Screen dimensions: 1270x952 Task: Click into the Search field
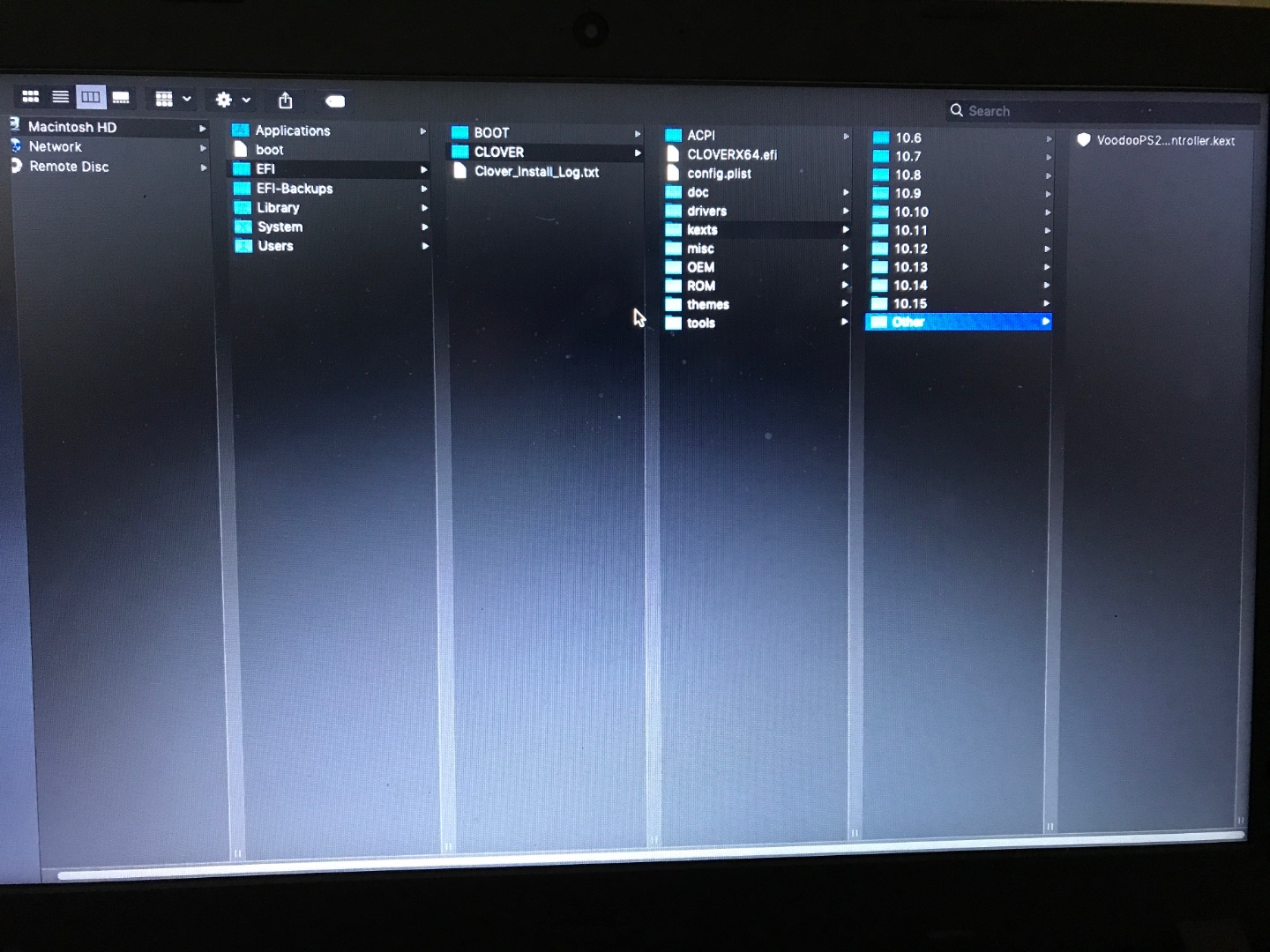(x=1102, y=111)
